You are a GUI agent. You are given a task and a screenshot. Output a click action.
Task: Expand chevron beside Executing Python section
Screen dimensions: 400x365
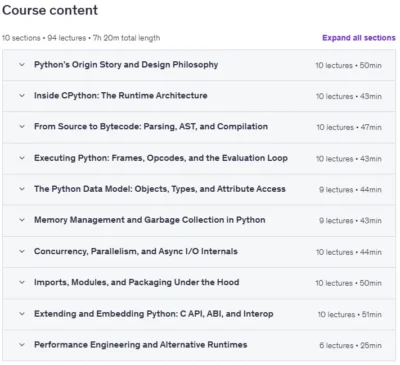[x=22, y=158]
